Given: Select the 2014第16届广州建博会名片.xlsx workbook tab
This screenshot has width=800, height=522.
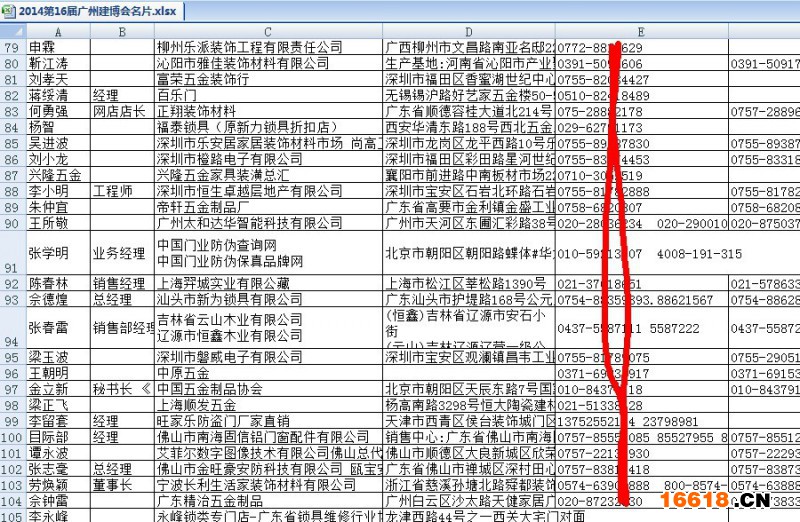Looking at the screenshot, I should click(x=96, y=11).
